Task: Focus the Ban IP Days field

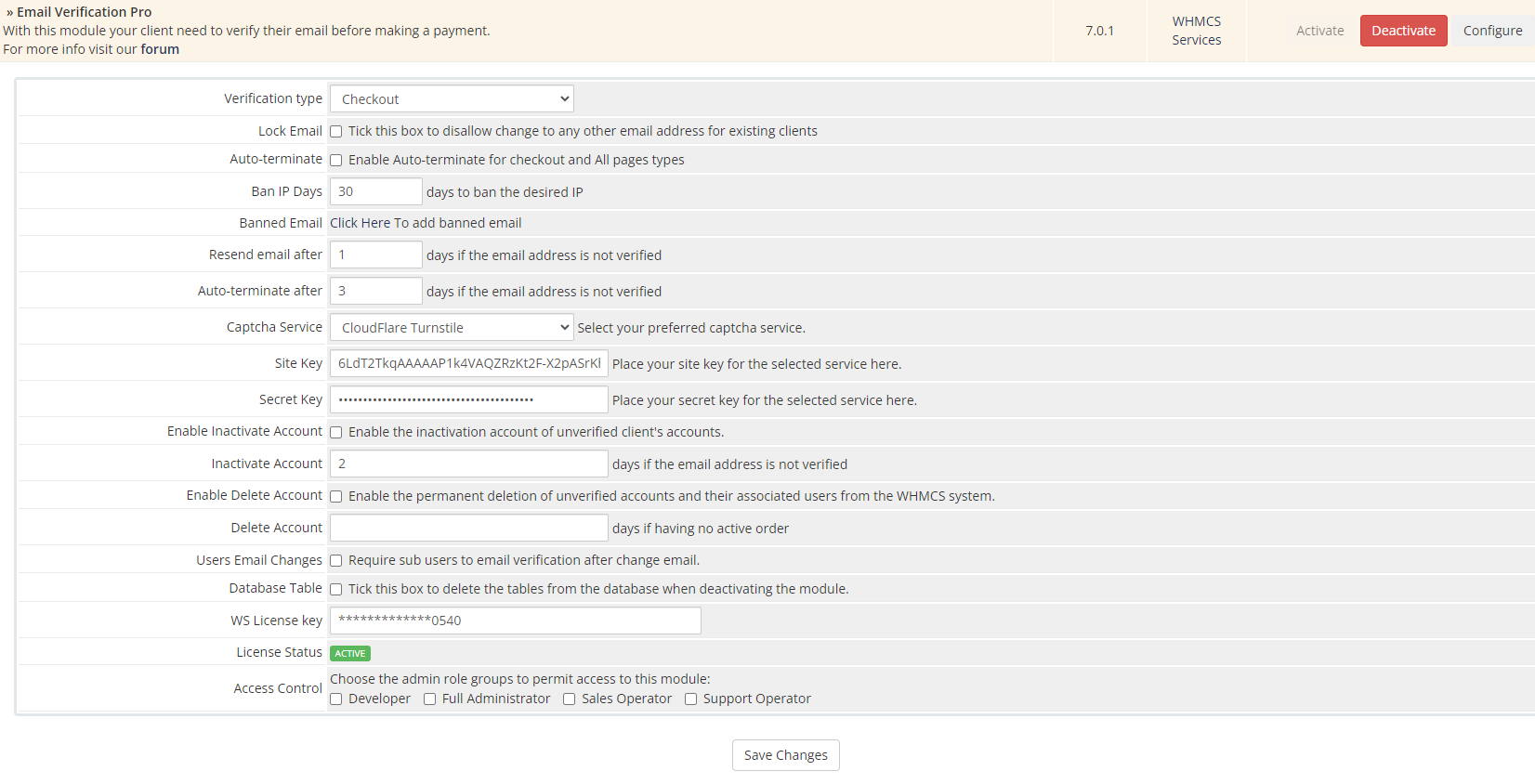Action: tap(376, 191)
